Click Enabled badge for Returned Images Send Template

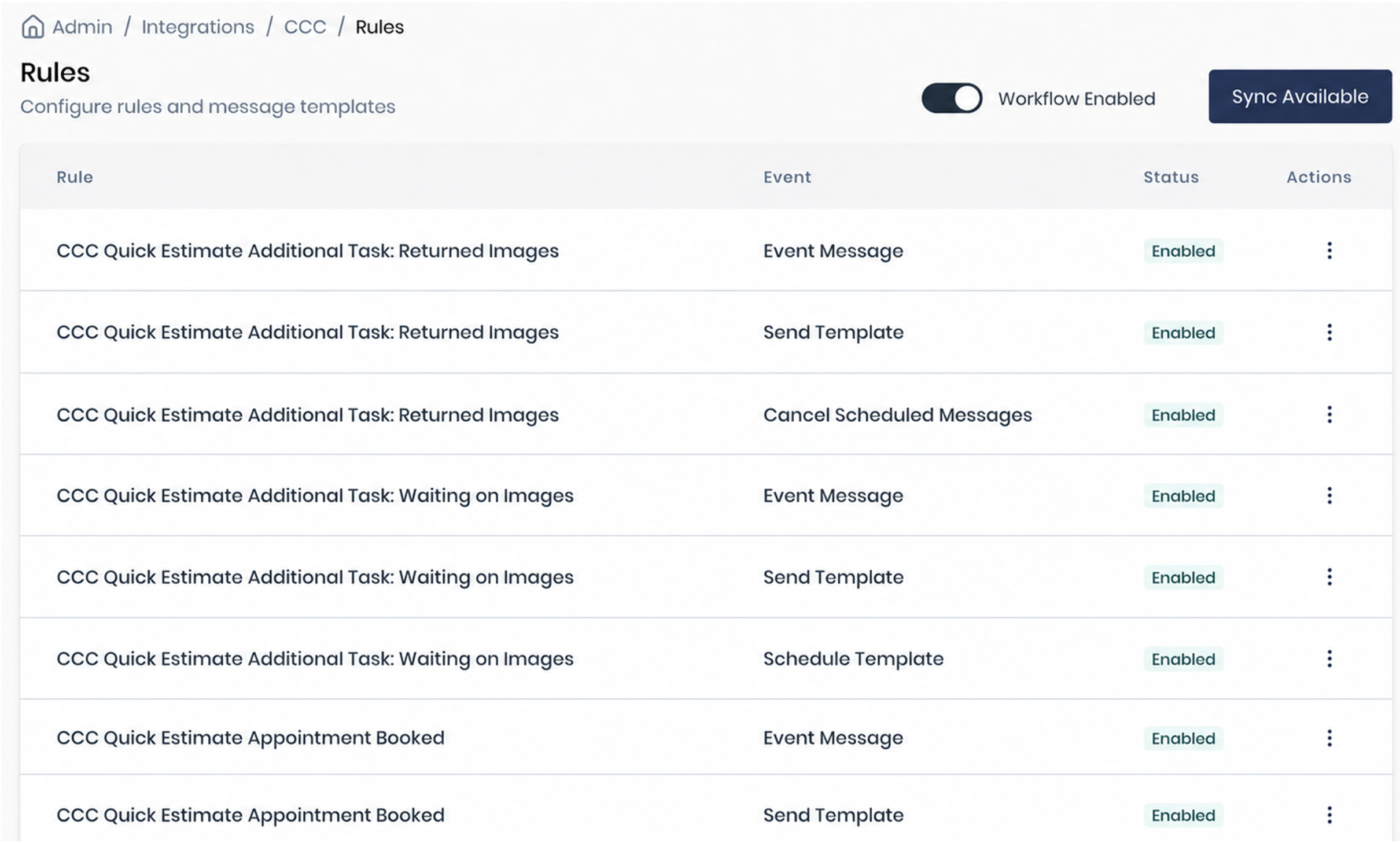point(1183,333)
